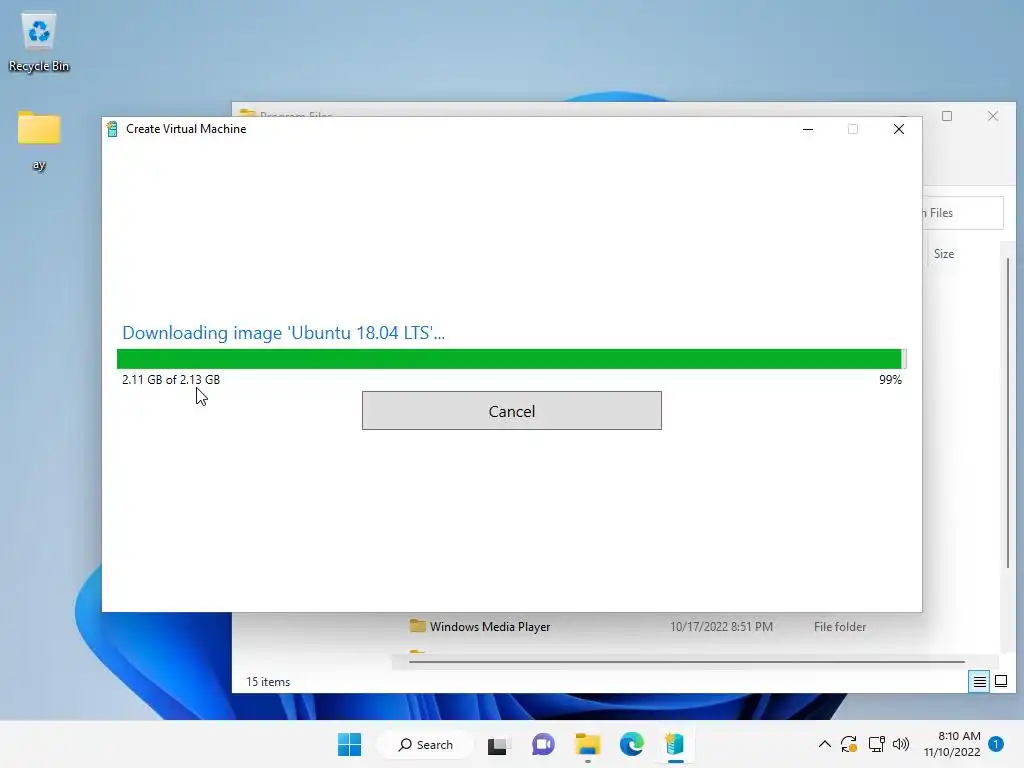1024x768 pixels.
Task: Click the 'Downloading image Ubuntu 18.04 LTS' heading
Action: 283,332
